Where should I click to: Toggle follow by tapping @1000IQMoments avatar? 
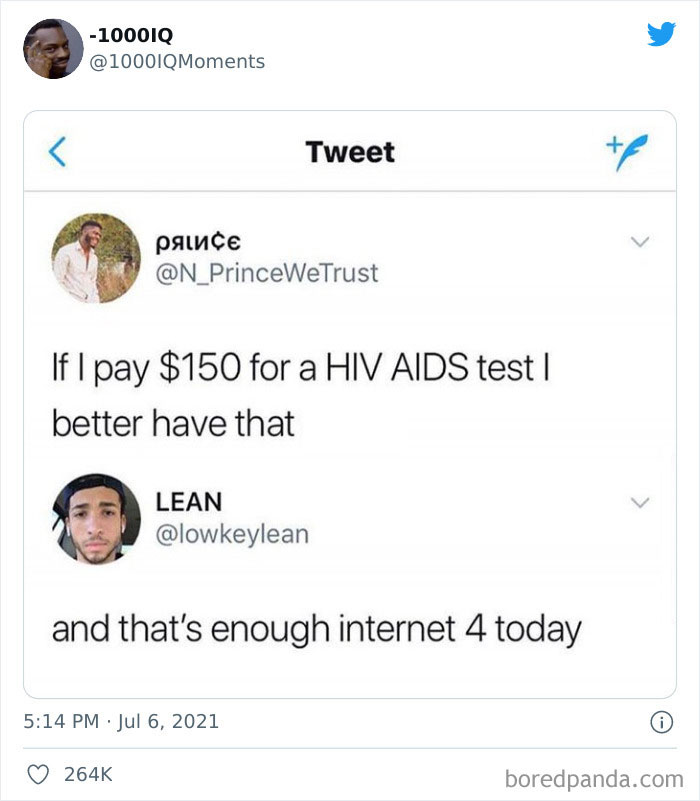click(51, 47)
